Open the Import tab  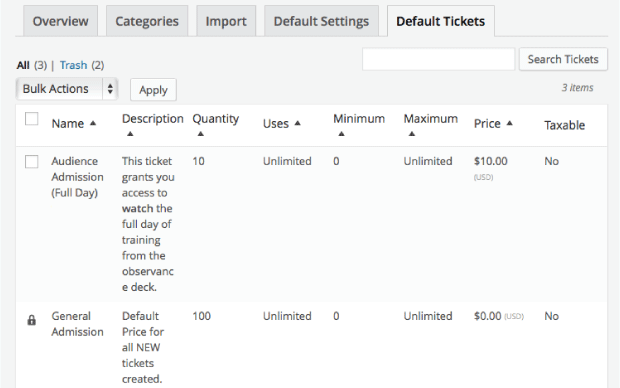(226, 21)
